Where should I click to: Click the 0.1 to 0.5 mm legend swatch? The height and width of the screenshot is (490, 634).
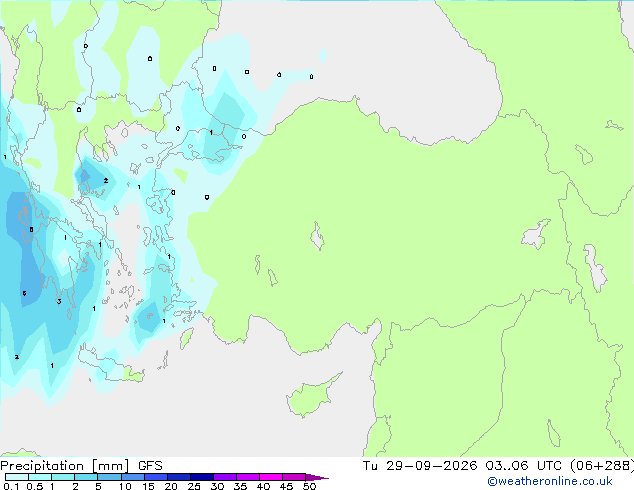click(17, 477)
